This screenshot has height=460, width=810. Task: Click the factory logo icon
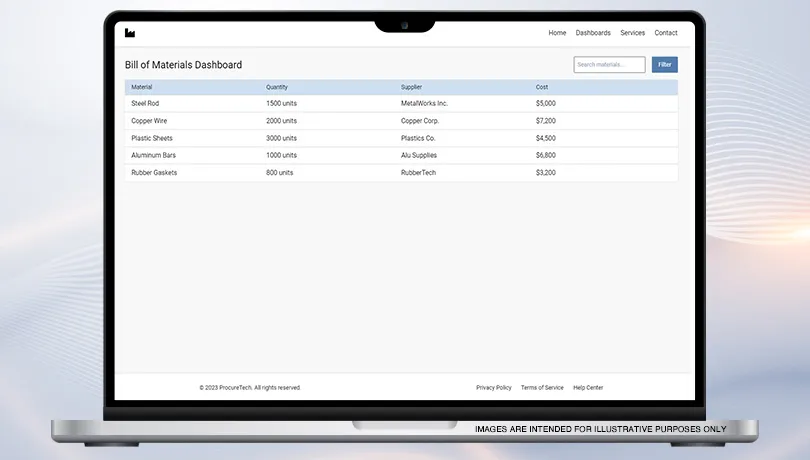coord(130,33)
